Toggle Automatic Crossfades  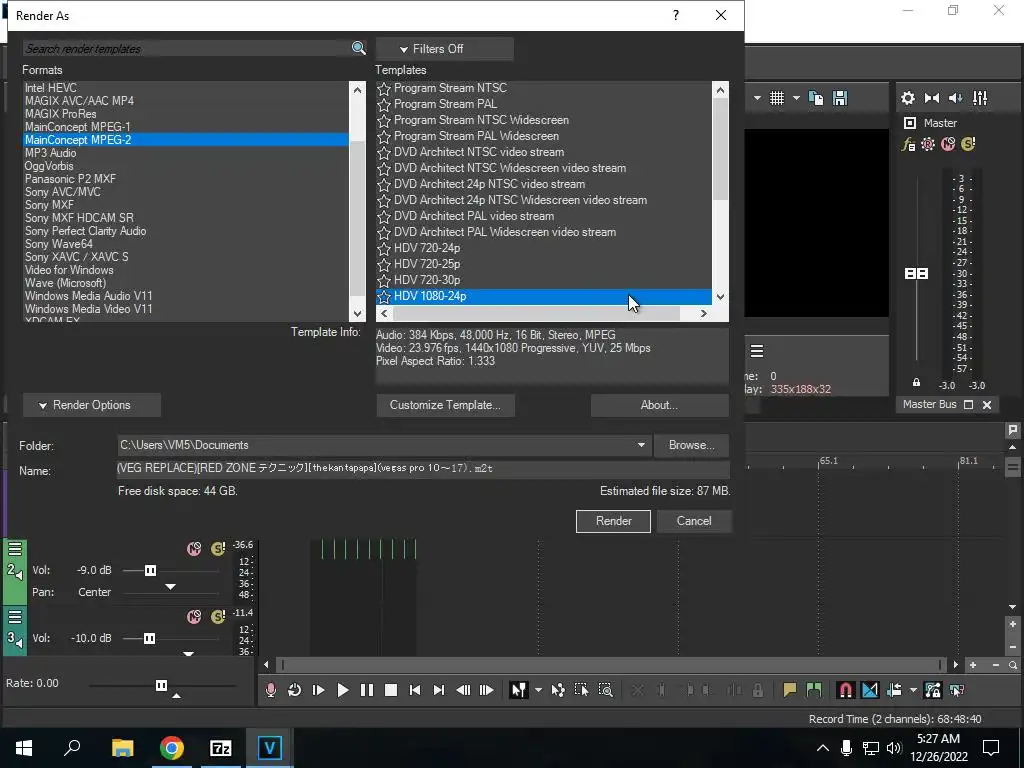pyautogui.click(x=870, y=690)
